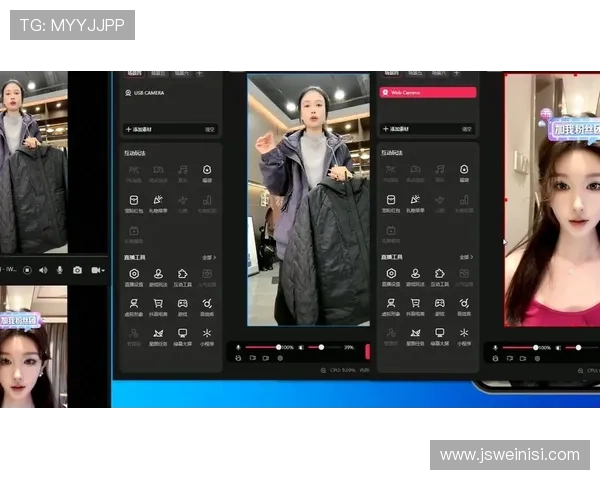Click 礼物荣誉 icon in the USB CAMERA panel
Viewport: 600px width, 480px height.
(x=158, y=201)
